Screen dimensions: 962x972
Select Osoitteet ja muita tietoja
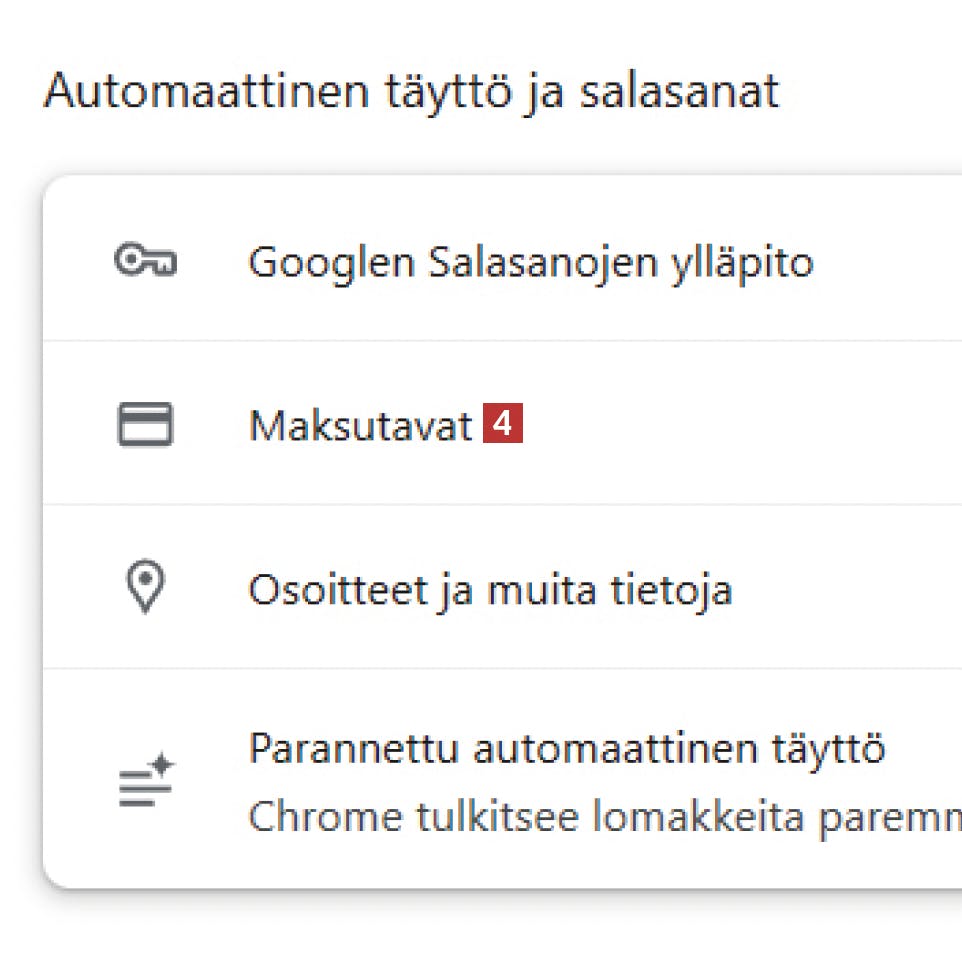click(490, 590)
